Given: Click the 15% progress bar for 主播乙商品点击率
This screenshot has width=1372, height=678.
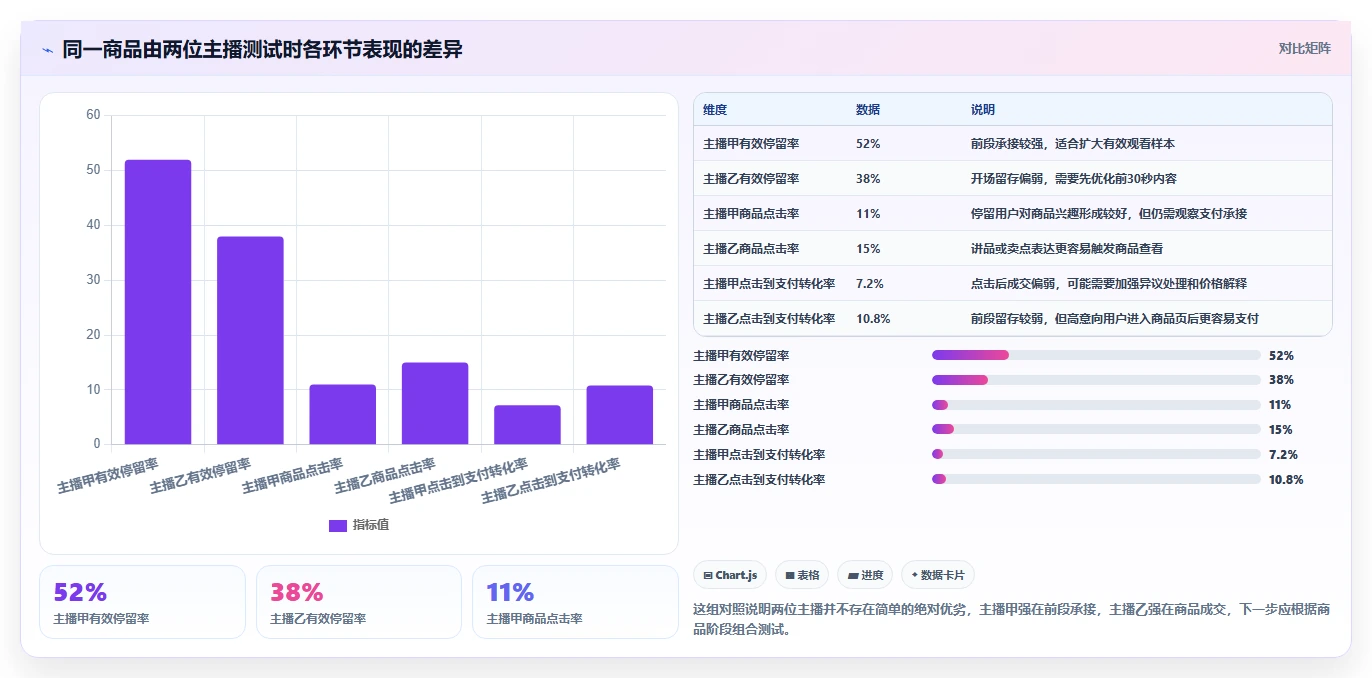Looking at the screenshot, I should (1096, 430).
